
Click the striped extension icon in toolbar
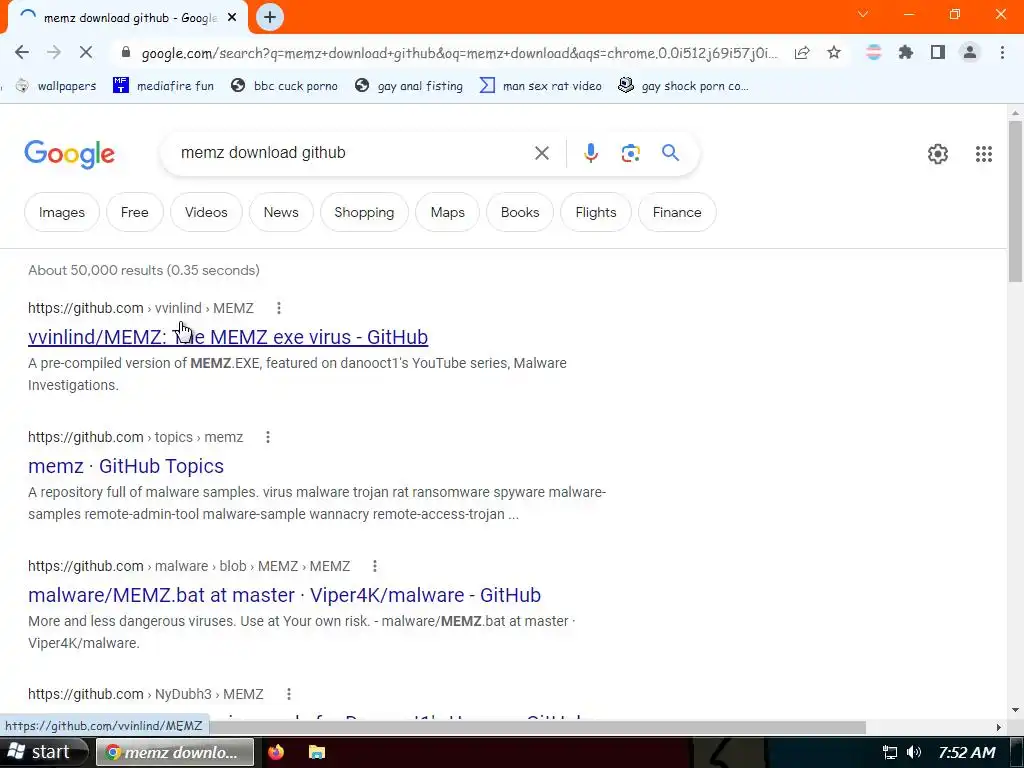pyautogui.click(x=874, y=52)
